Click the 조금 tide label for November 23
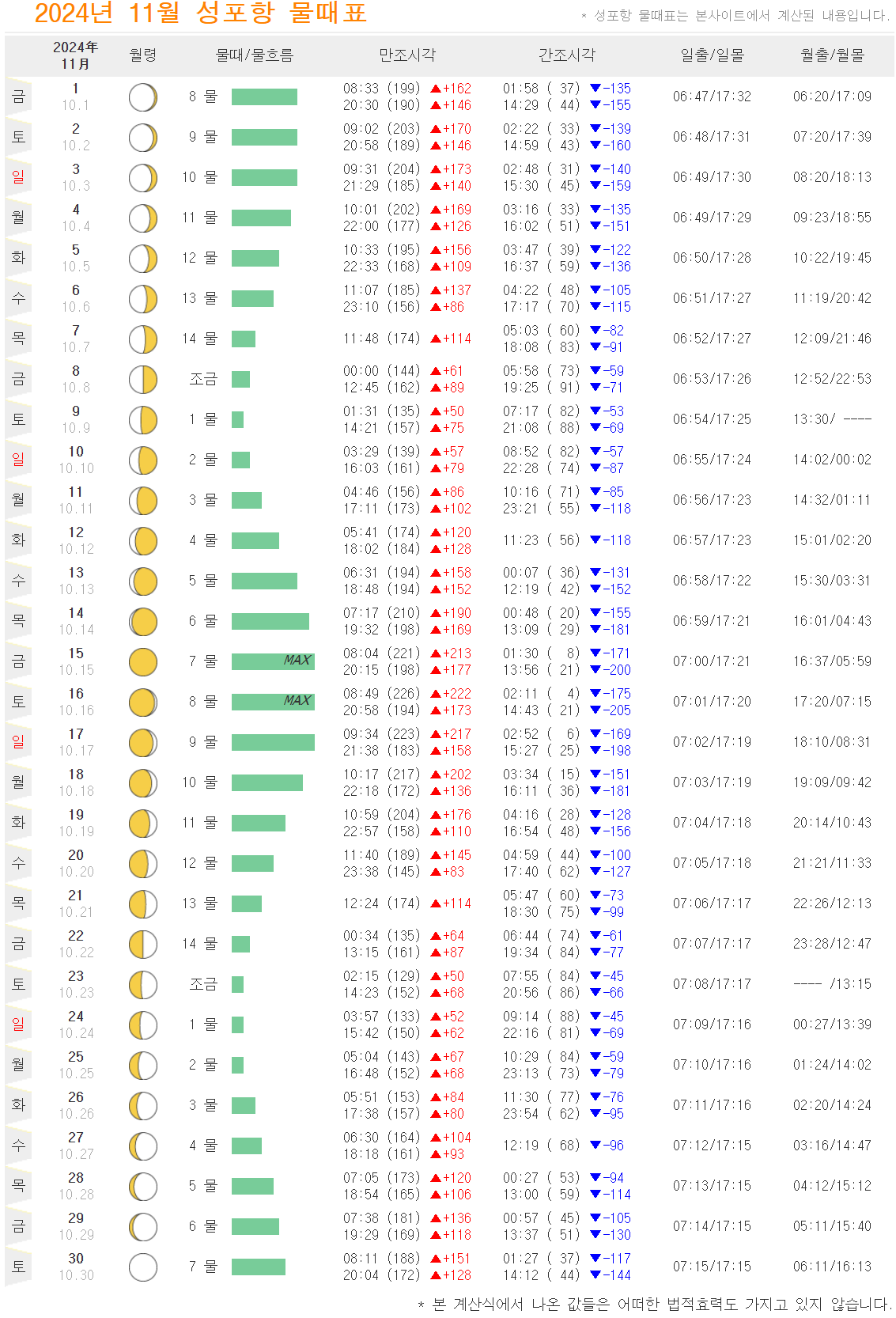 [x=203, y=985]
